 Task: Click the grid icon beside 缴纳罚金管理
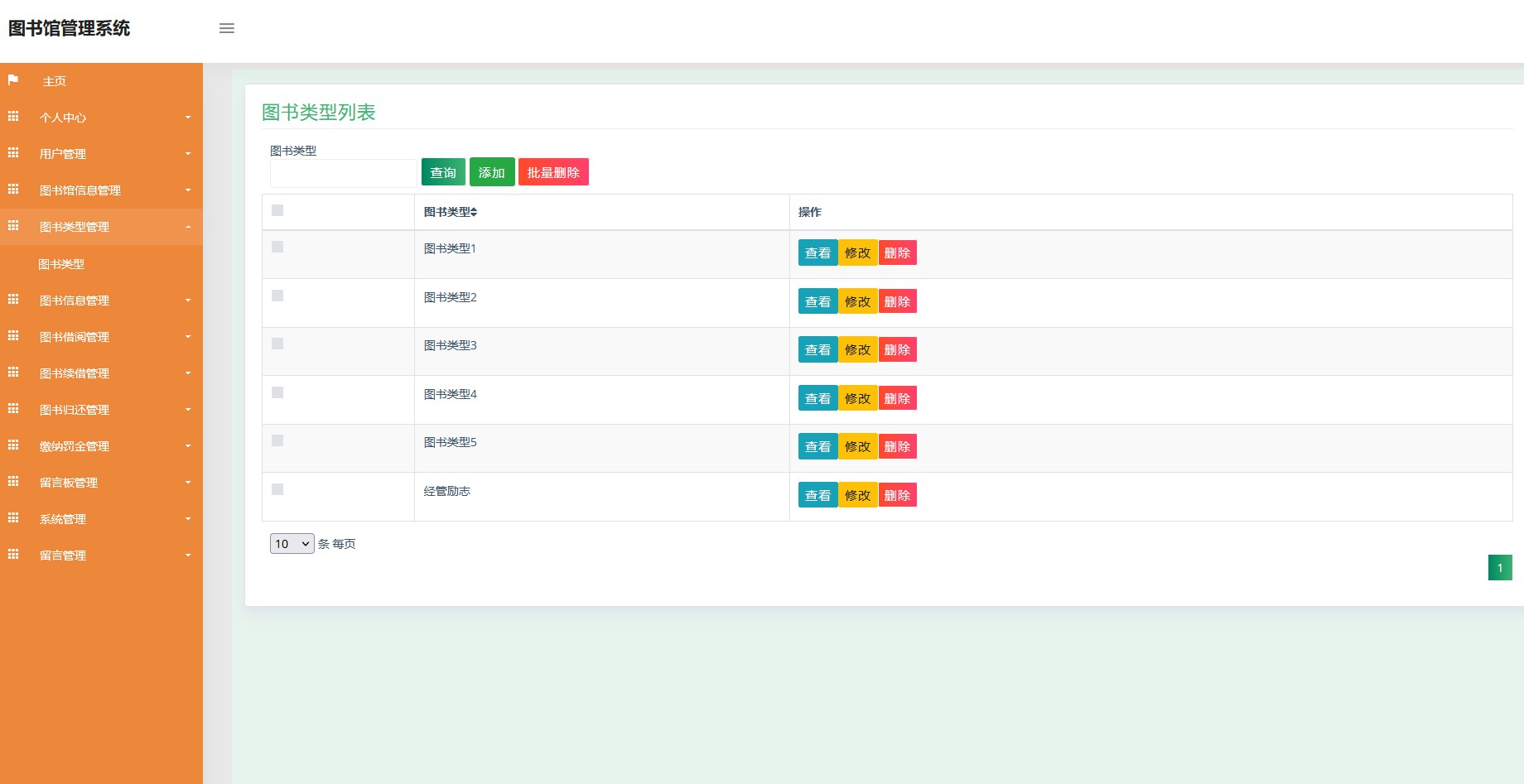13,445
